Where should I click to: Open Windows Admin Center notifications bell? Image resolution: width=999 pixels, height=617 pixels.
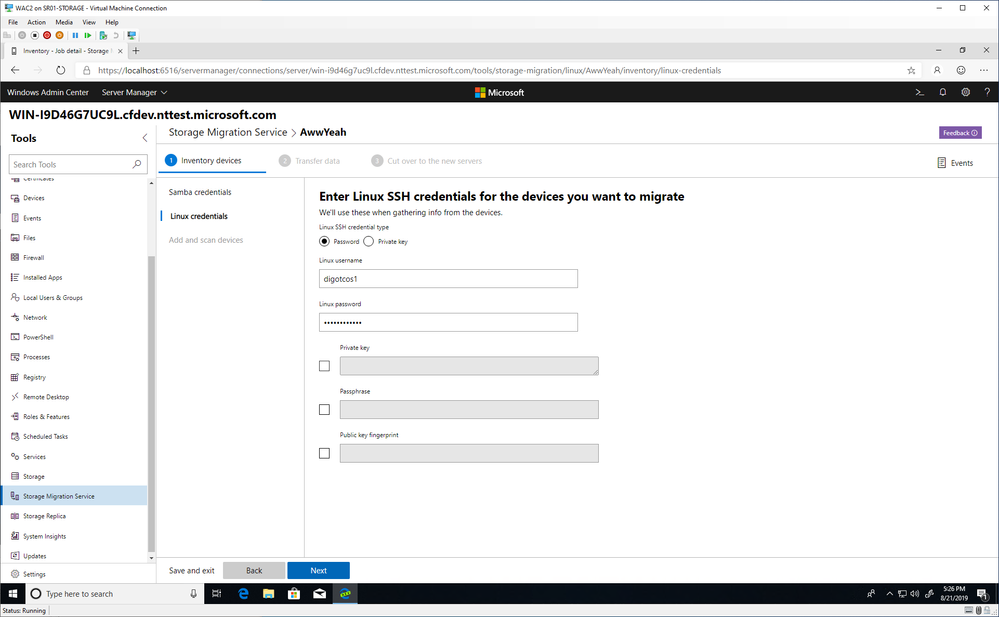tap(942, 92)
